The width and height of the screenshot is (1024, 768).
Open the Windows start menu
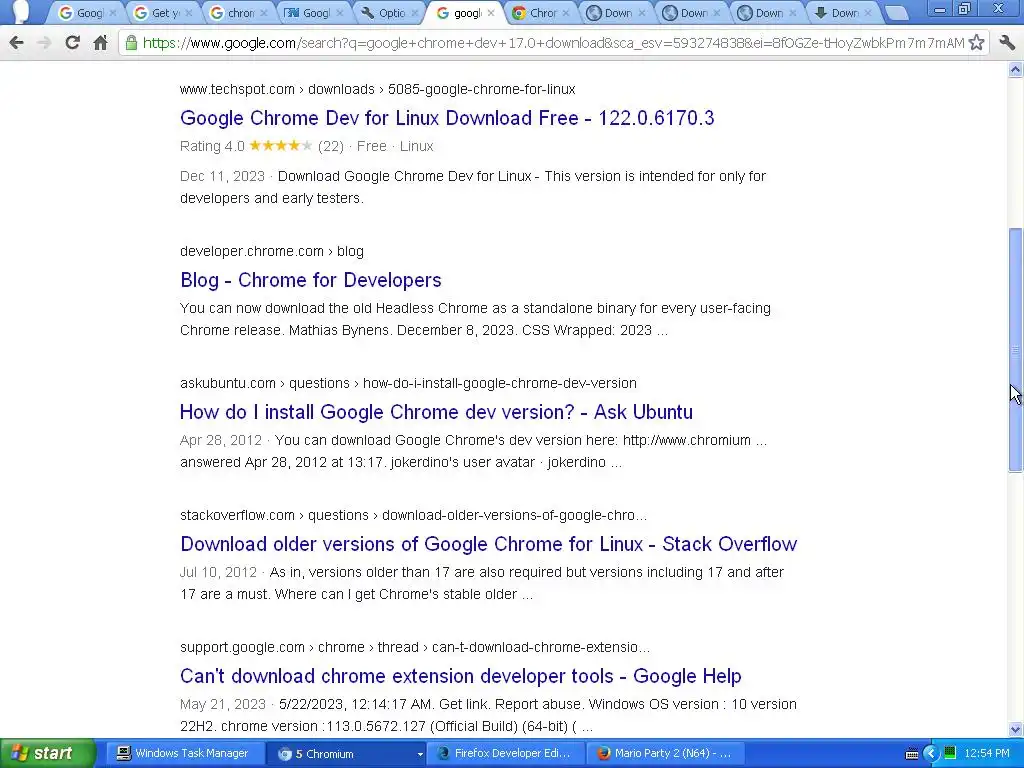coord(46,754)
